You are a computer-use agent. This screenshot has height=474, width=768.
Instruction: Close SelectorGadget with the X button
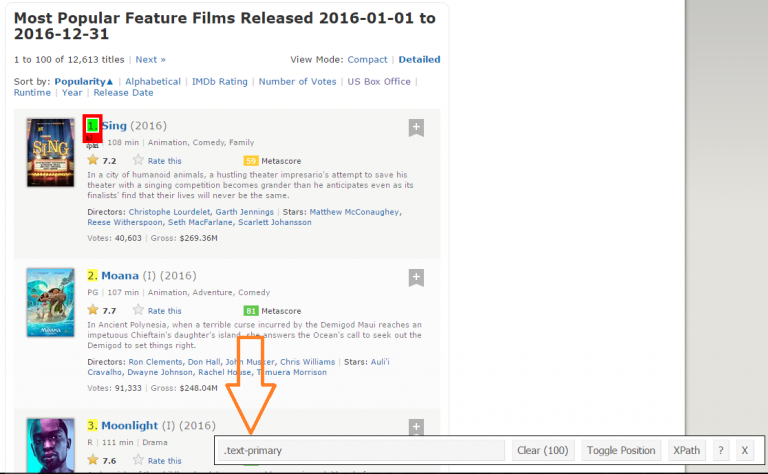pyautogui.click(x=744, y=450)
